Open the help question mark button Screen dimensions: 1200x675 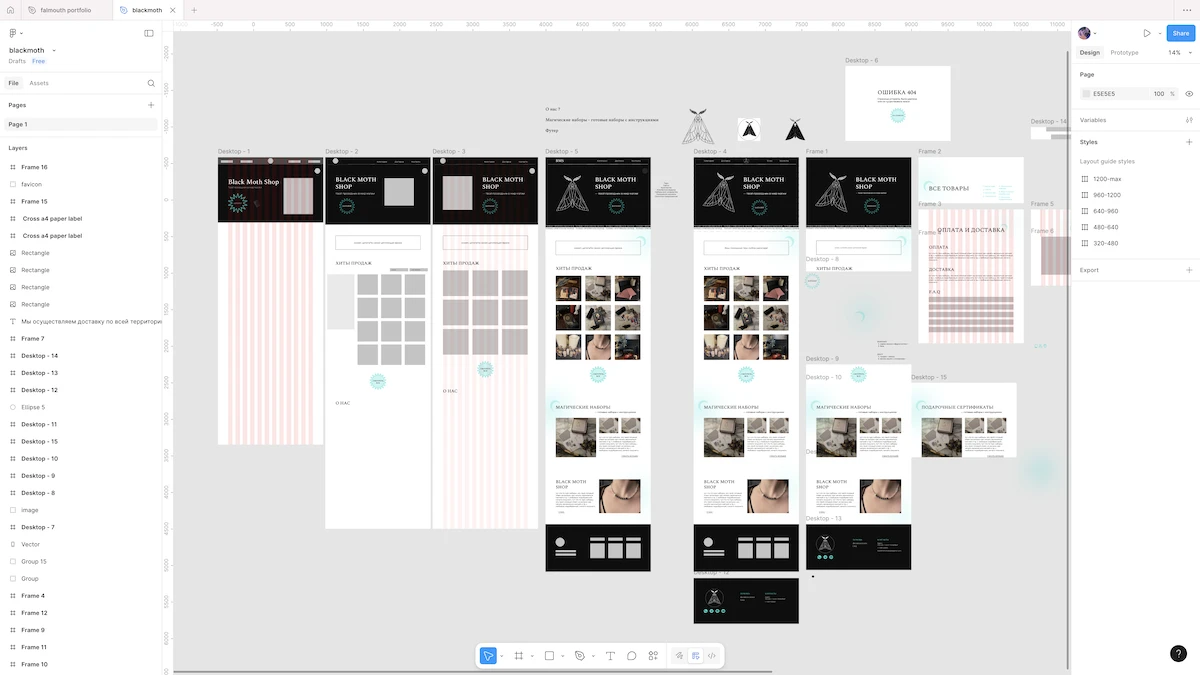click(x=1178, y=653)
